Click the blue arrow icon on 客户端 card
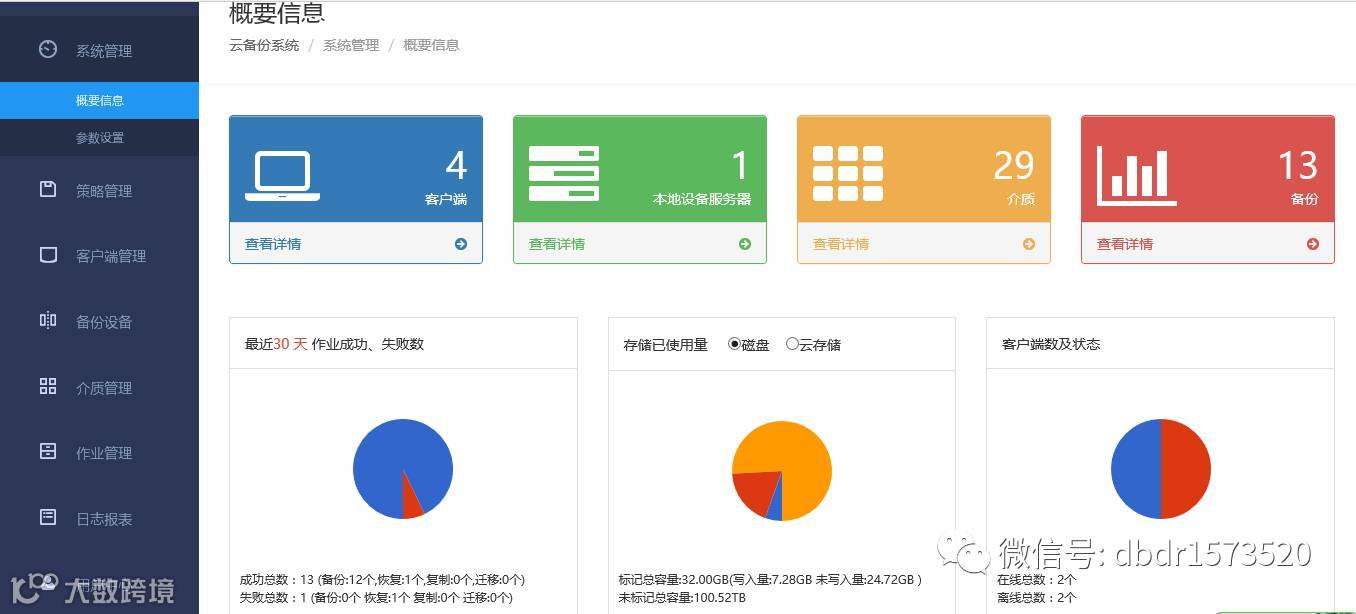 (x=461, y=244)
